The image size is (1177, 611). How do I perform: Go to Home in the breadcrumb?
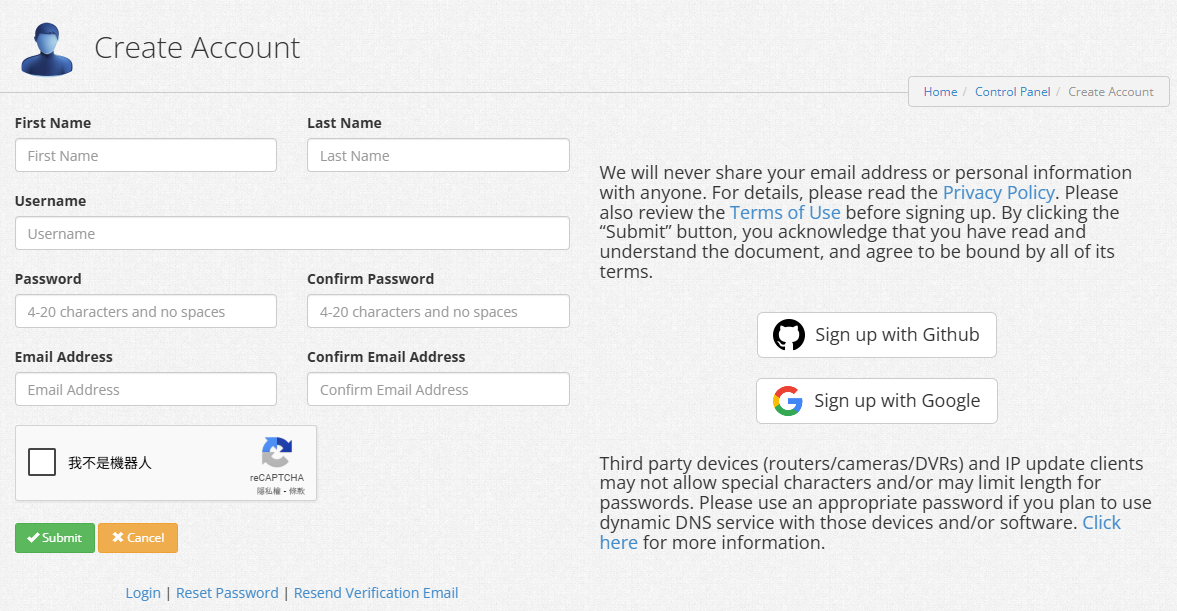coord(940,92)
